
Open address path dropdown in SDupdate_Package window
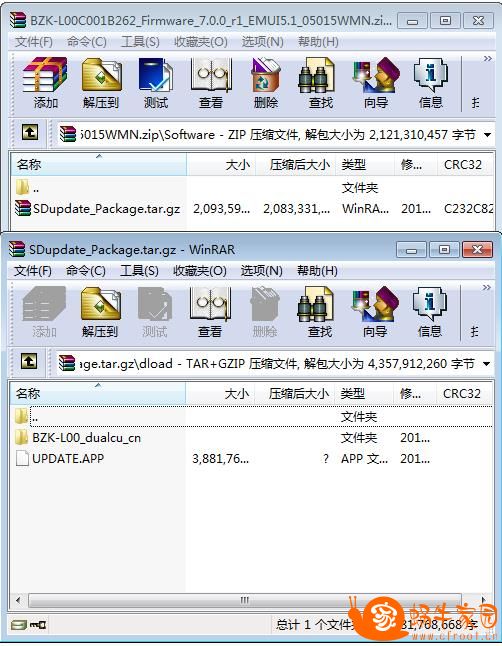click(x=486, y=364)
